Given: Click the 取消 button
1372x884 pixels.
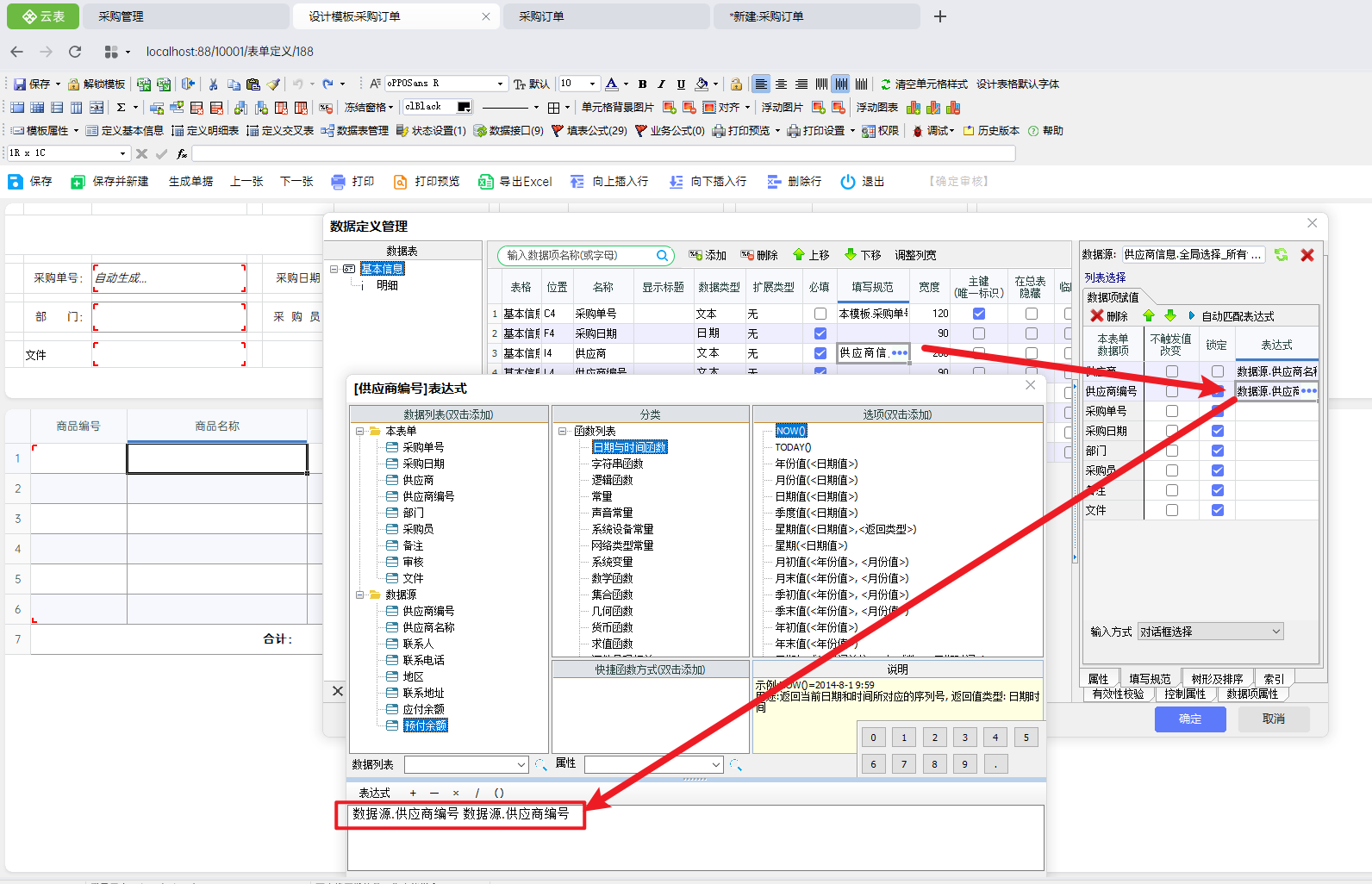Looking at the screenshot, I should point(1273,719).
